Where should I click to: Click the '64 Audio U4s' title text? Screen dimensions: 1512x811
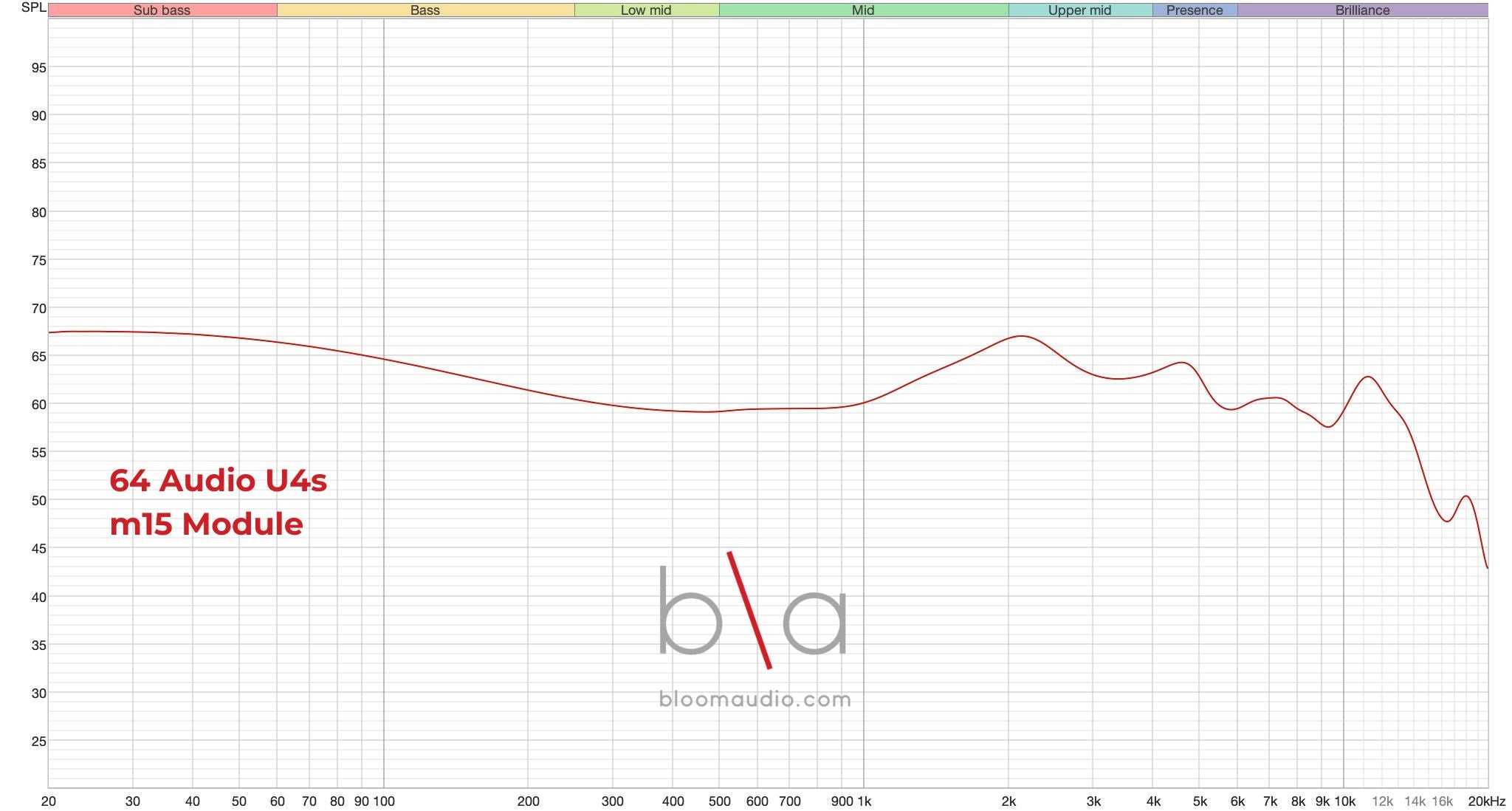click(x=219, y=480)
